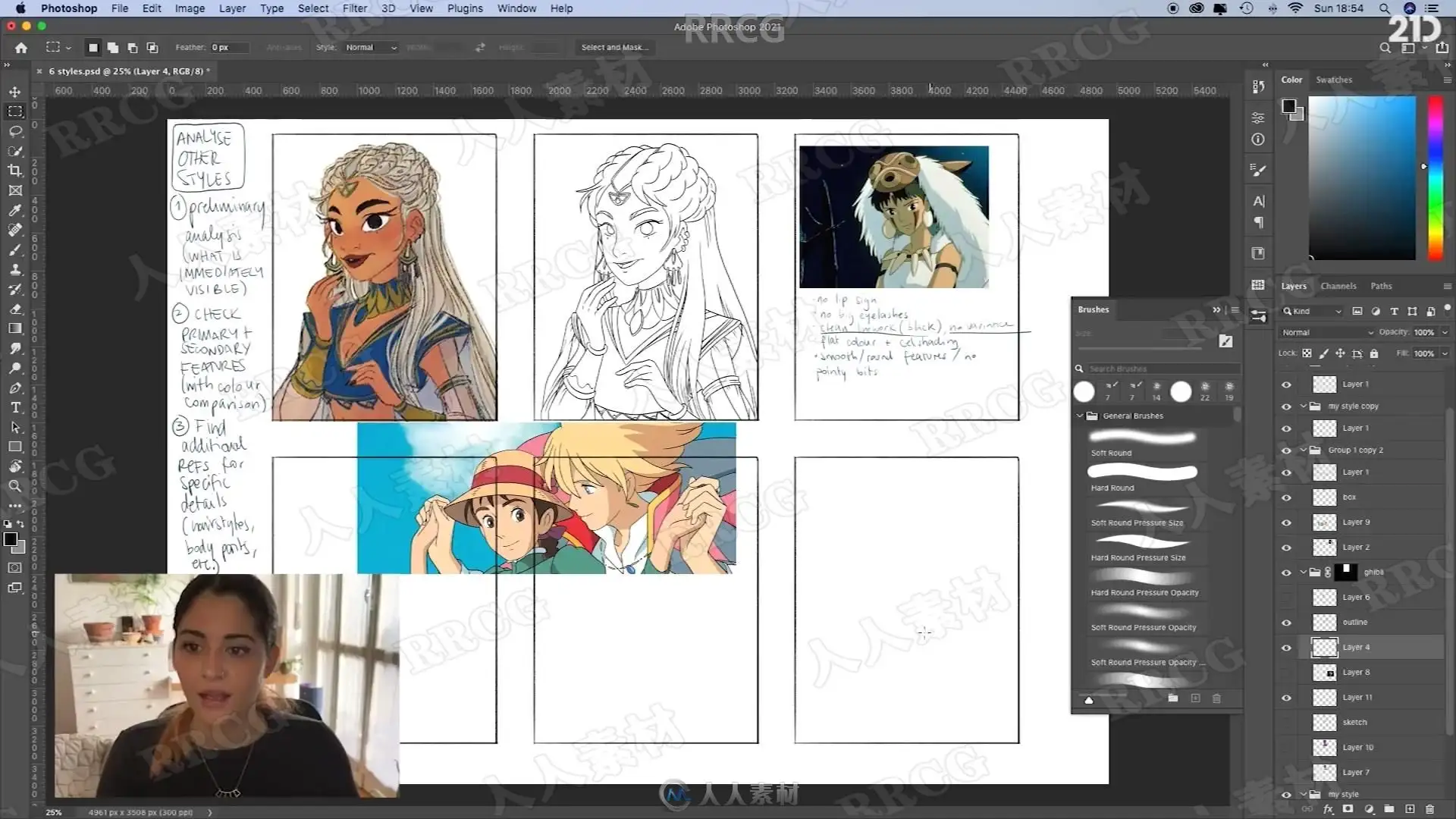Open the Filter menu

354,8
